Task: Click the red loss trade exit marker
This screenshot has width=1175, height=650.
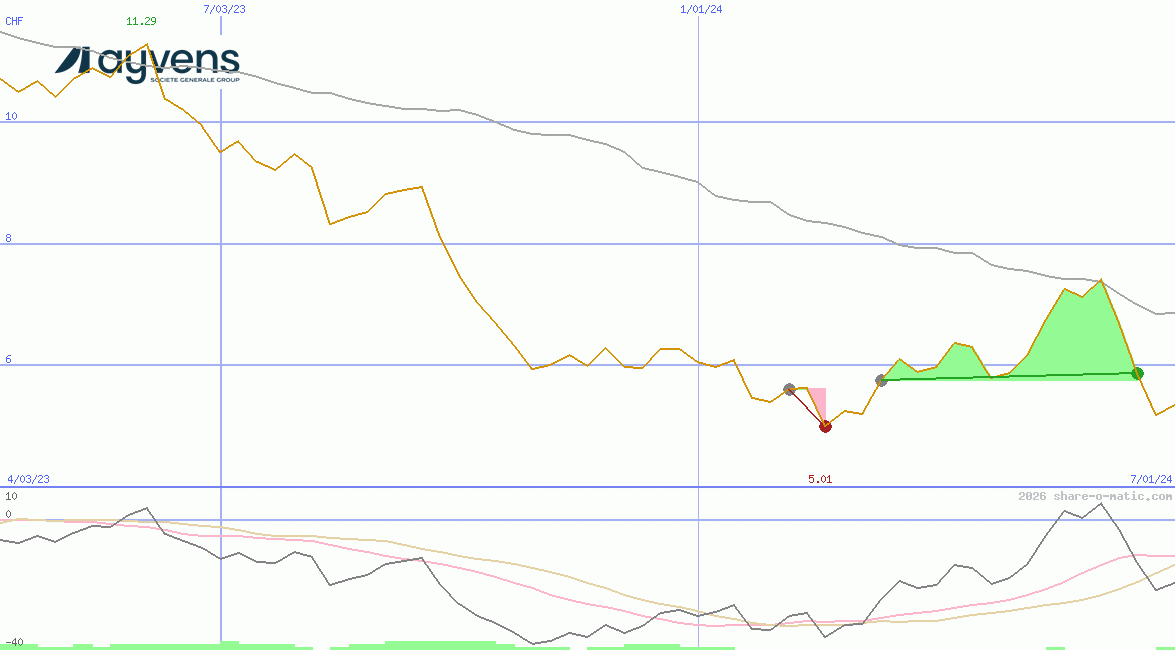Action: (x=825, y=426)
